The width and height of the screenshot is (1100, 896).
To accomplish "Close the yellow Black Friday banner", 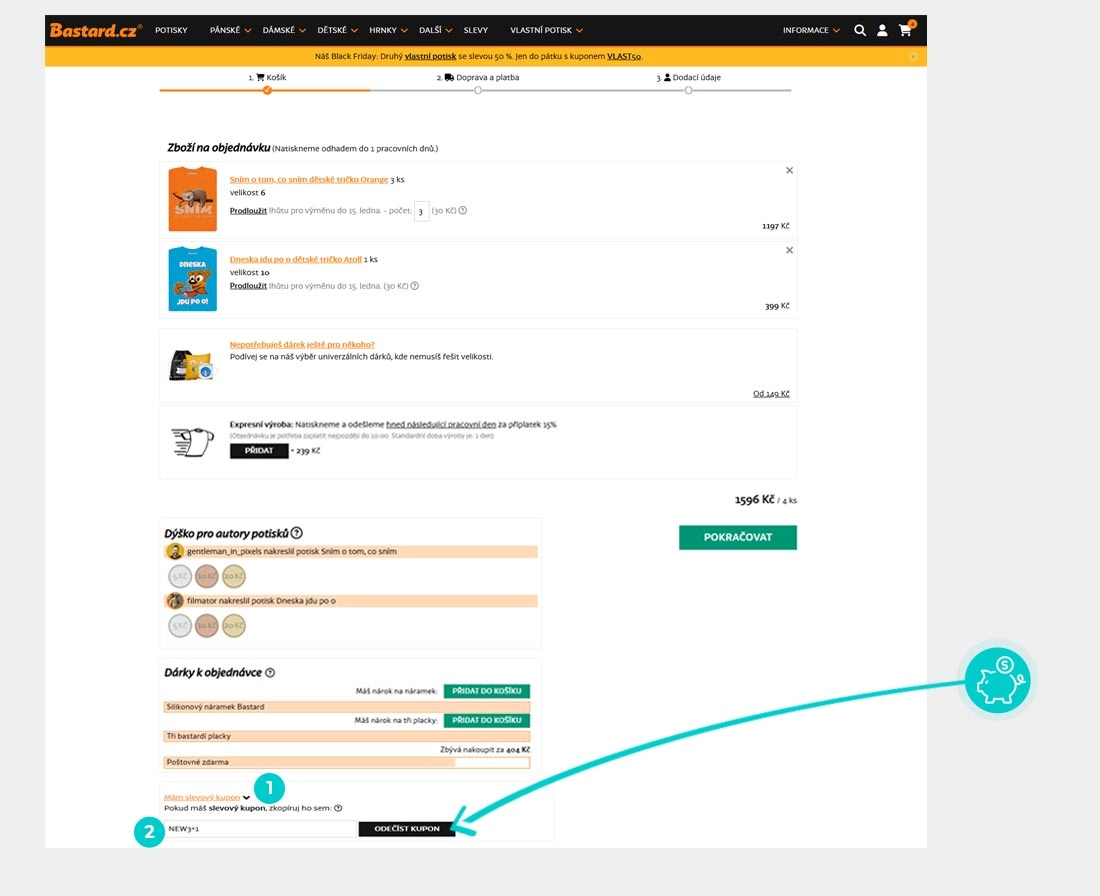I will 913,57.
